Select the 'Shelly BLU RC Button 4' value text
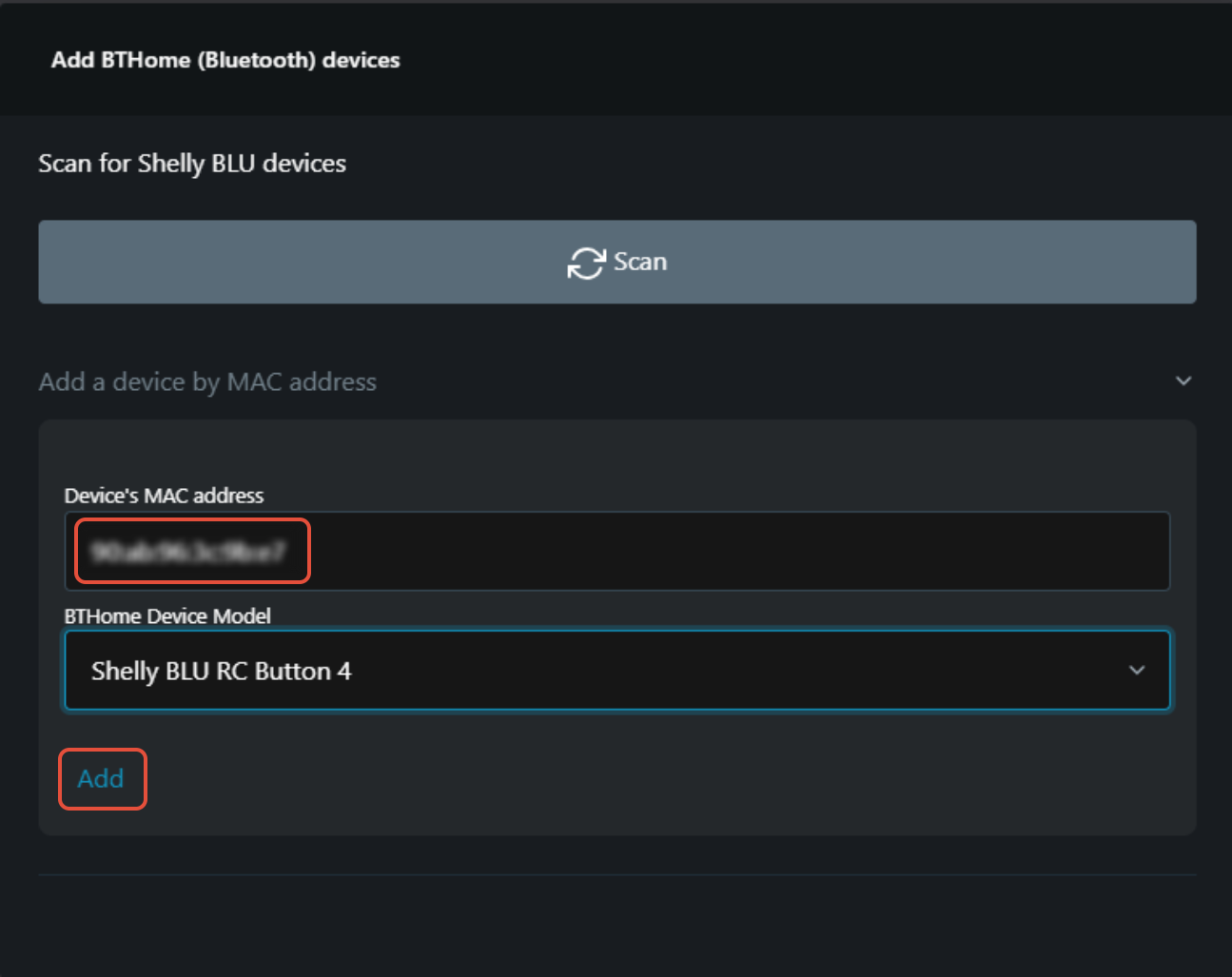Viewport: 1232px width, 977px height. click(221, 671)
